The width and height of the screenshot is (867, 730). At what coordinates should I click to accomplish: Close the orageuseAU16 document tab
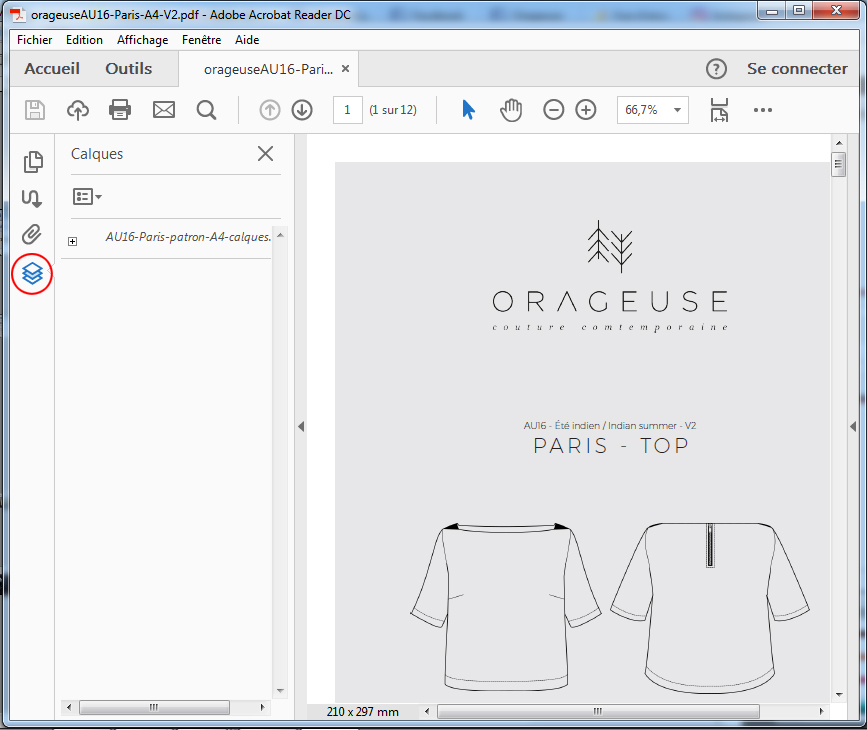point(346,69)
